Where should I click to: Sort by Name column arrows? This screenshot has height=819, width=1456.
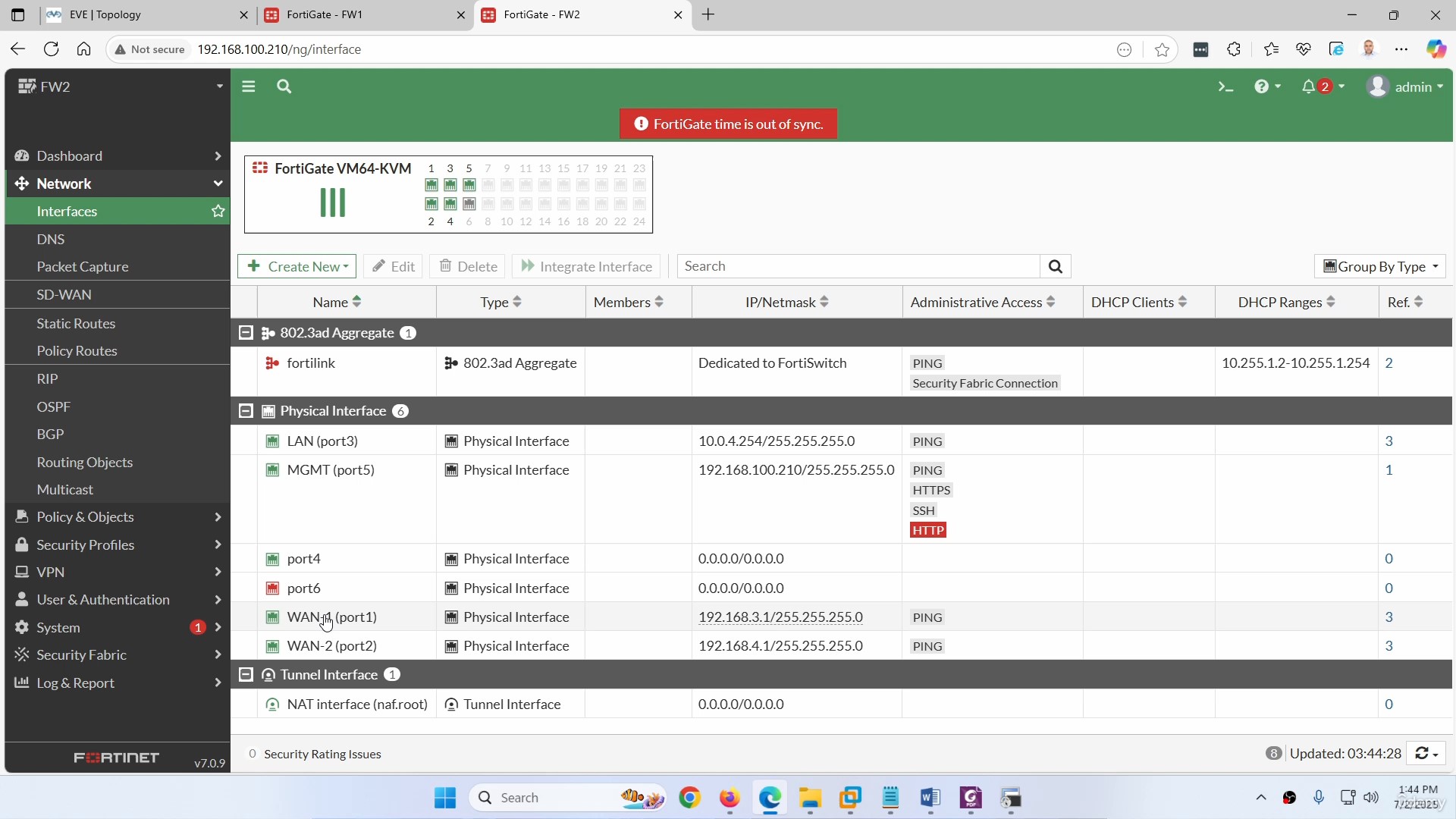tap(356, 302)
